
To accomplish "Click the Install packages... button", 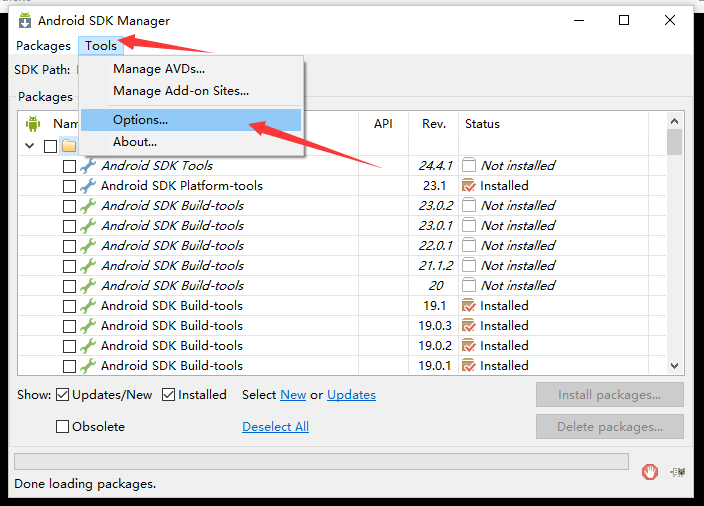I will click(x=610, y=395).
